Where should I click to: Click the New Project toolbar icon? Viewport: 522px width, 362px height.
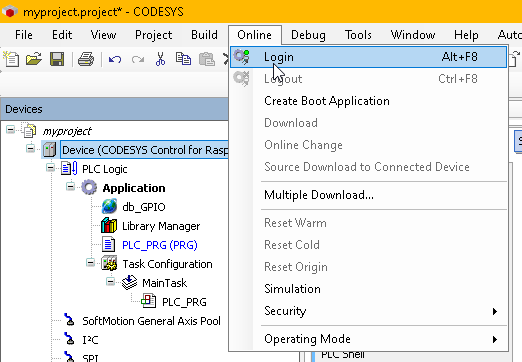point(11,59)
